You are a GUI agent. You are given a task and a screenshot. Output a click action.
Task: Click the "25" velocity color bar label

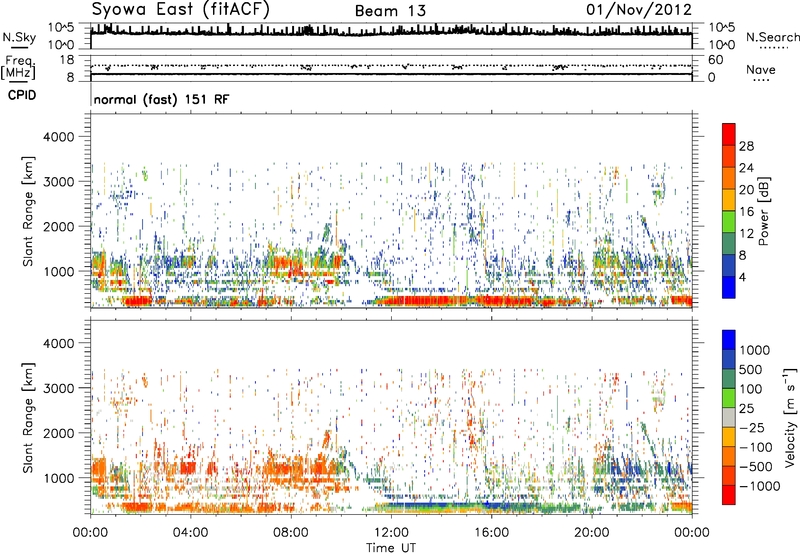click(746, 409)
